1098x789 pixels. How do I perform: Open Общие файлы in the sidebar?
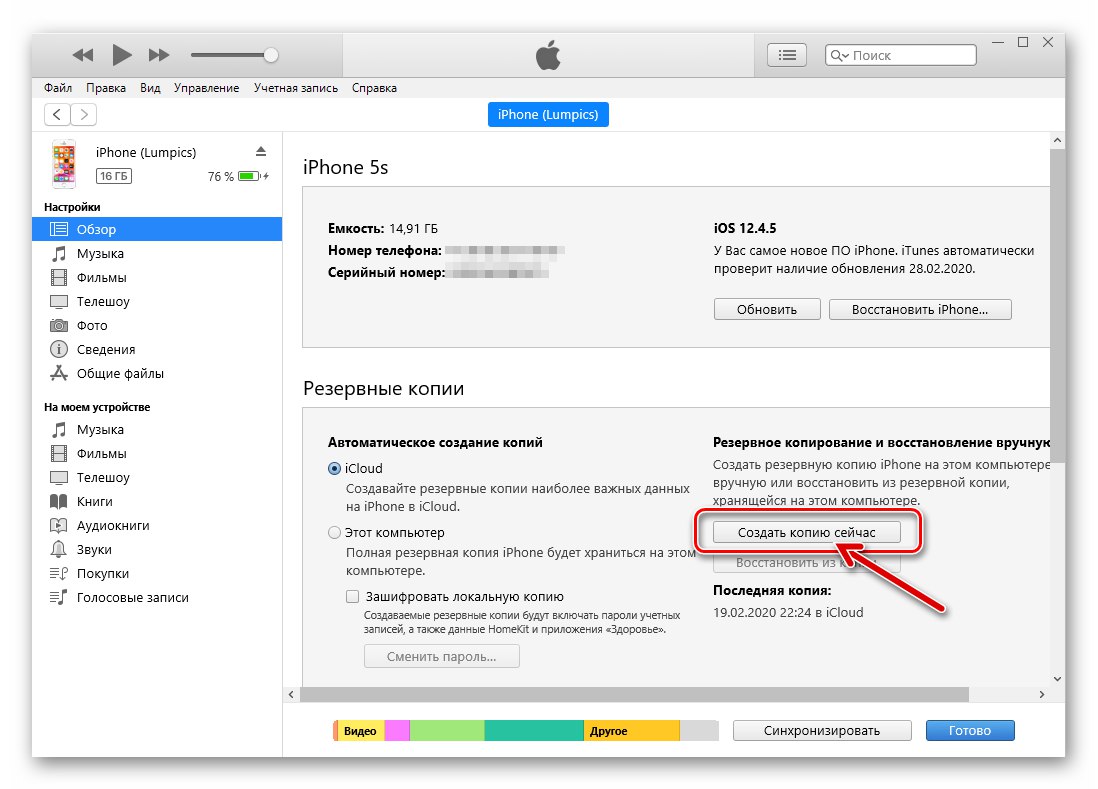[120, 373]
